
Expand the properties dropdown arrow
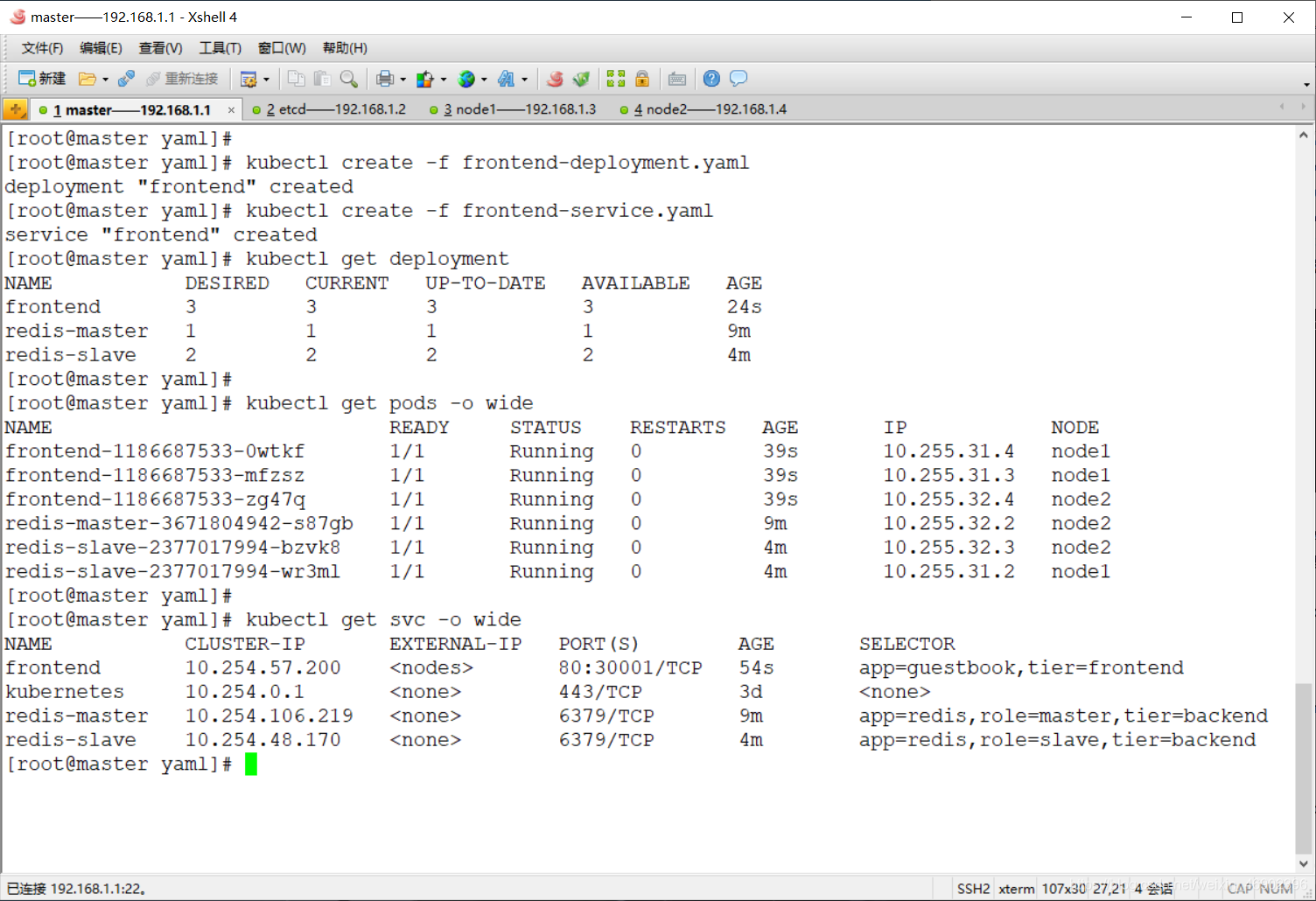point(266,79)
